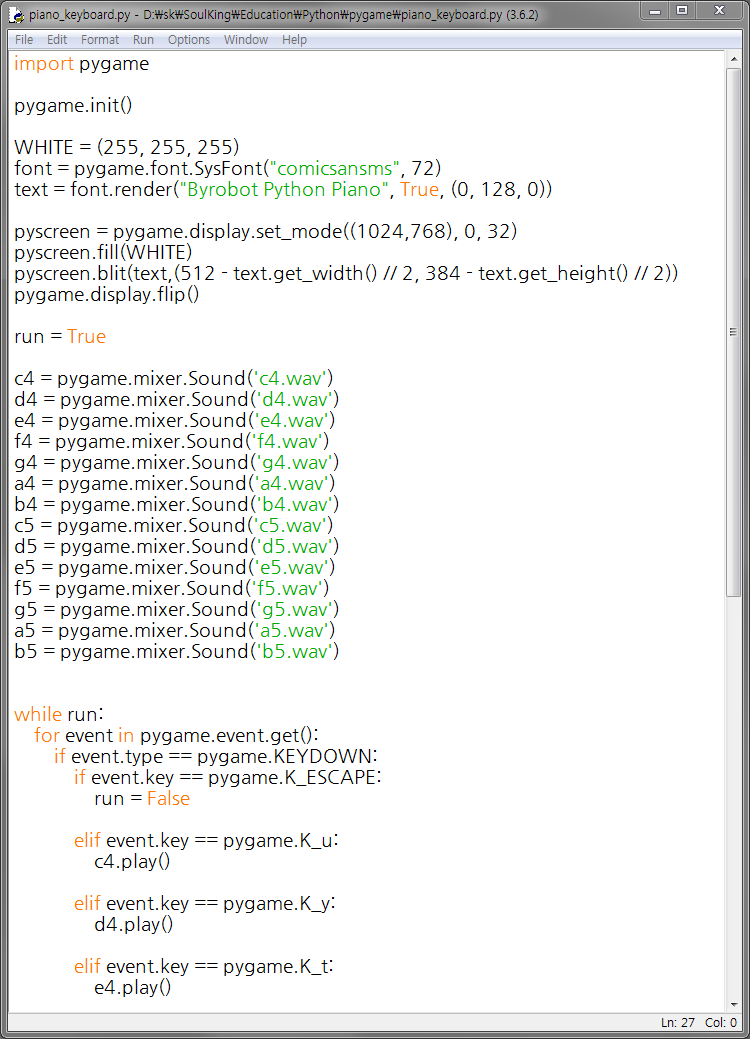Click the 'a4.wav' string
The height and width of the screenshot is (1039, 750).
click(x=292, y=484)
